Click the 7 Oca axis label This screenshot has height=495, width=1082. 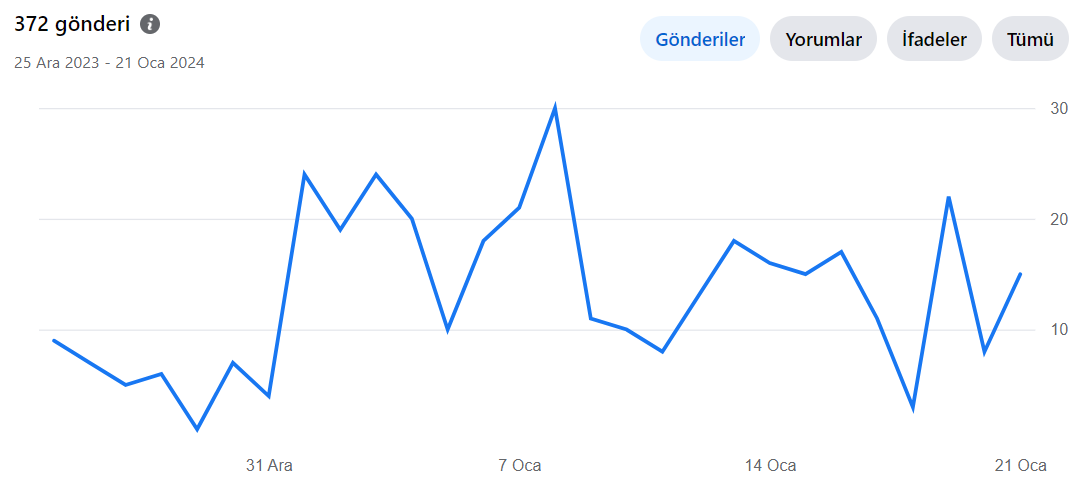point(520,465)
